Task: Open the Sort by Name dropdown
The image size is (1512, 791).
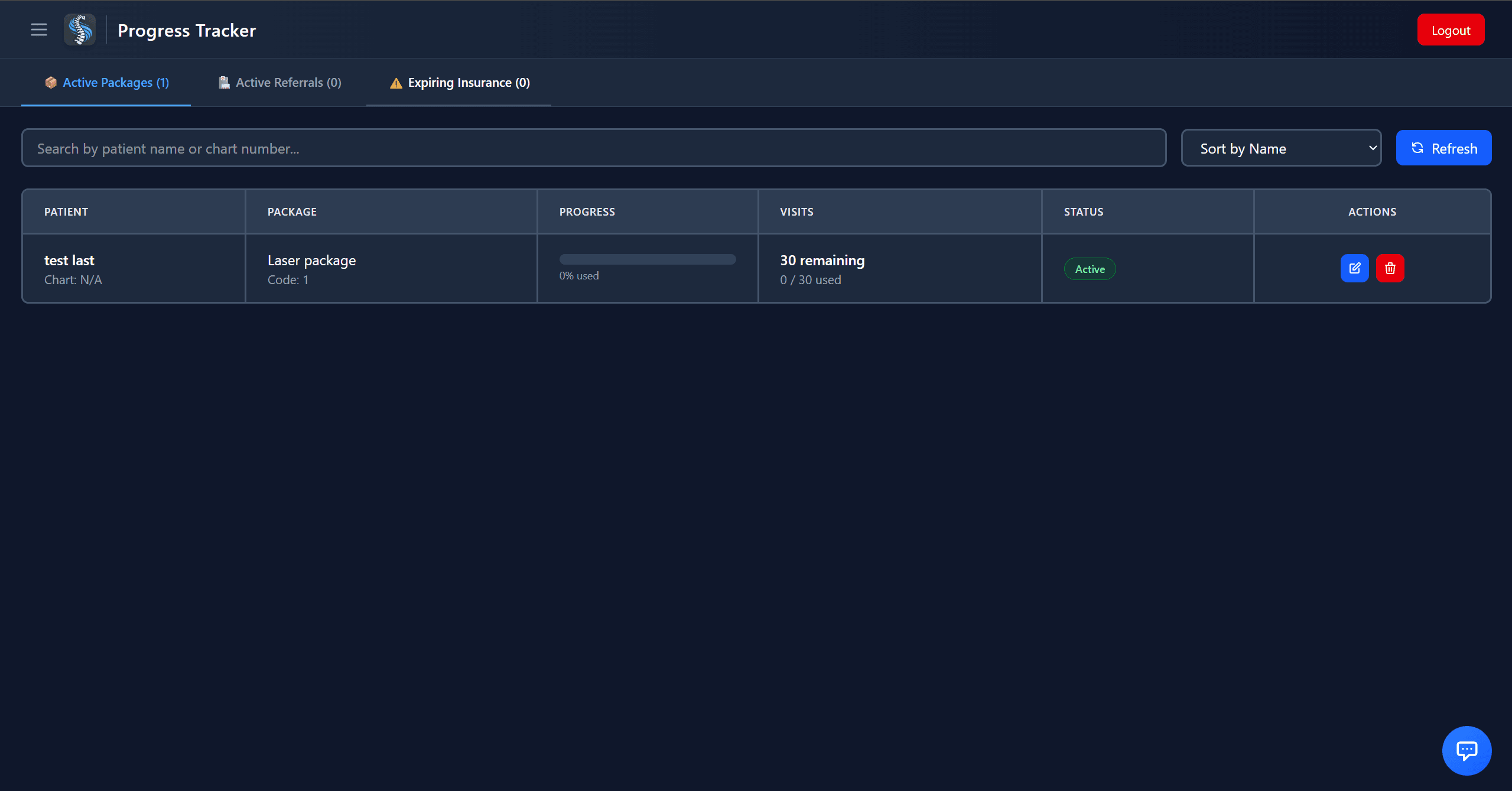Action: click(x=1280, y=148)
